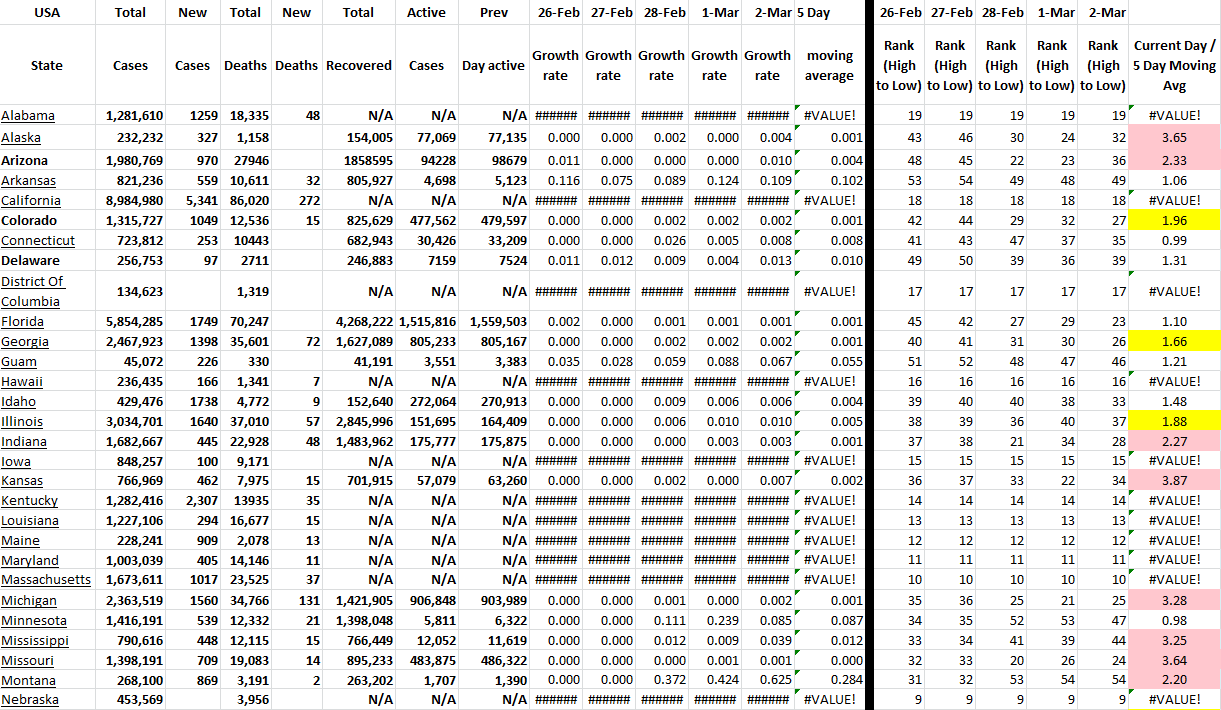Click the pink 3.87 Kansas cell

pos(1174,481)
